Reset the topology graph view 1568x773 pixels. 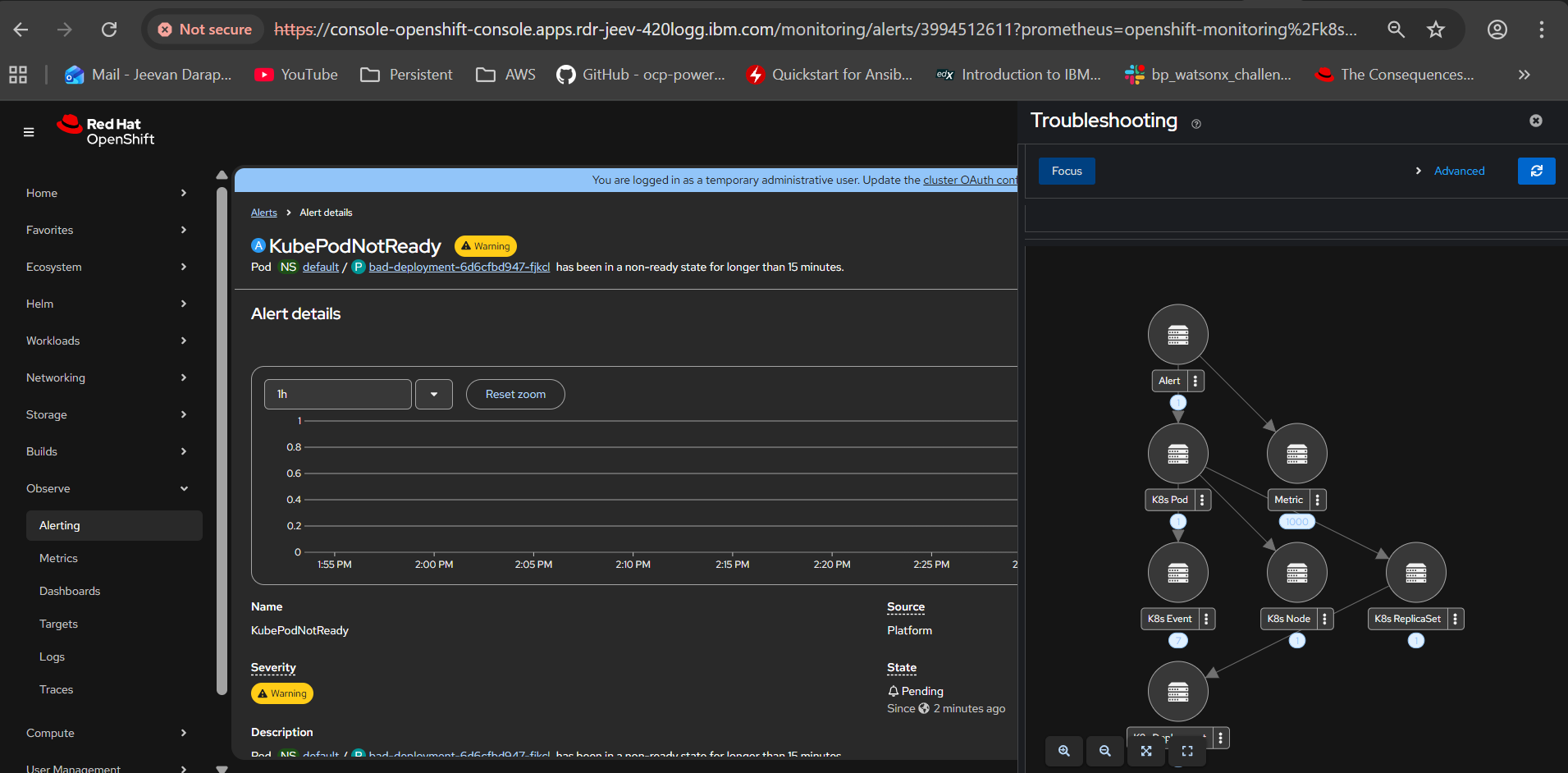click(x=1187, y=751)
